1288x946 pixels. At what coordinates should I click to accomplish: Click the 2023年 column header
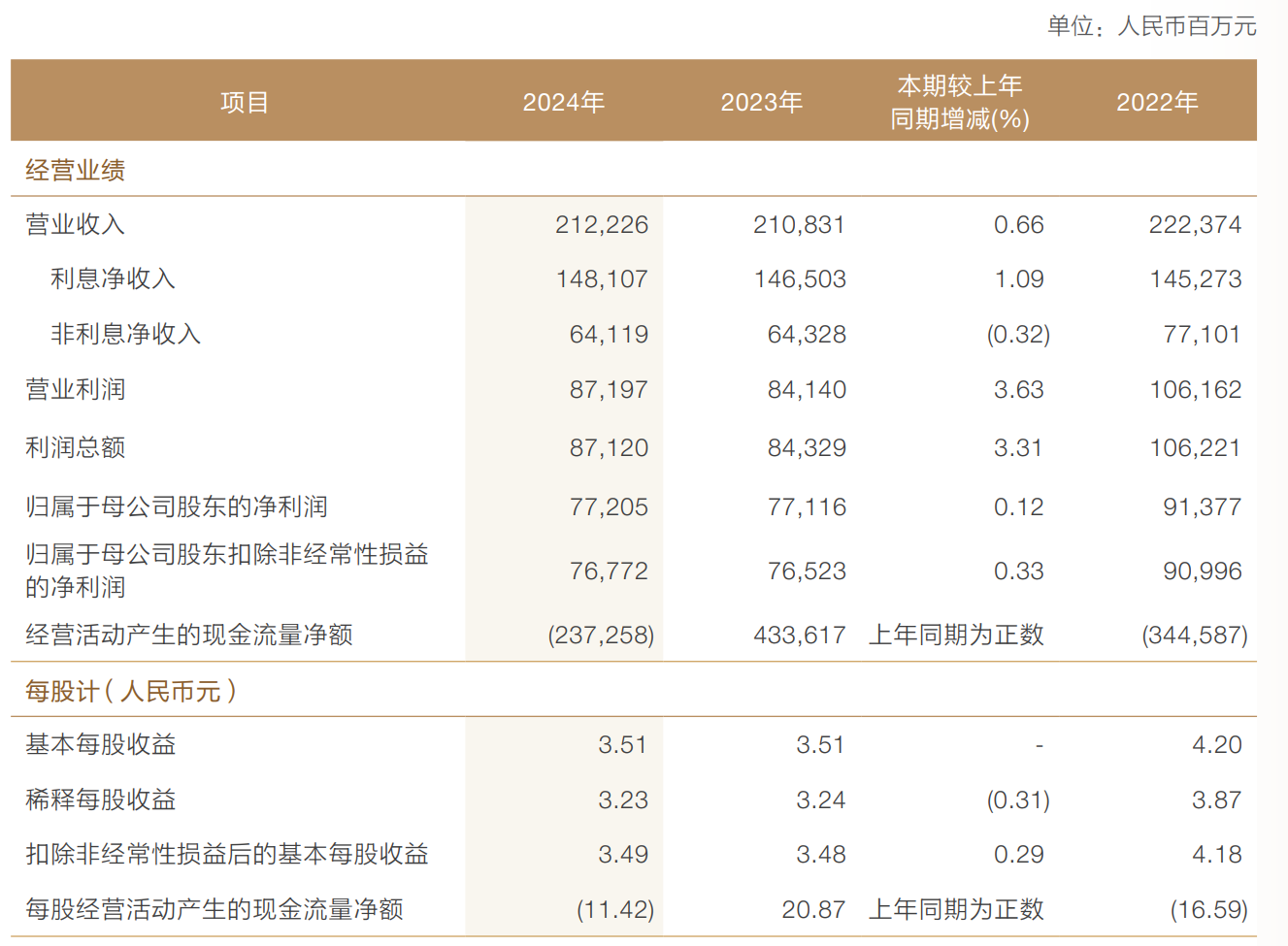761,102
